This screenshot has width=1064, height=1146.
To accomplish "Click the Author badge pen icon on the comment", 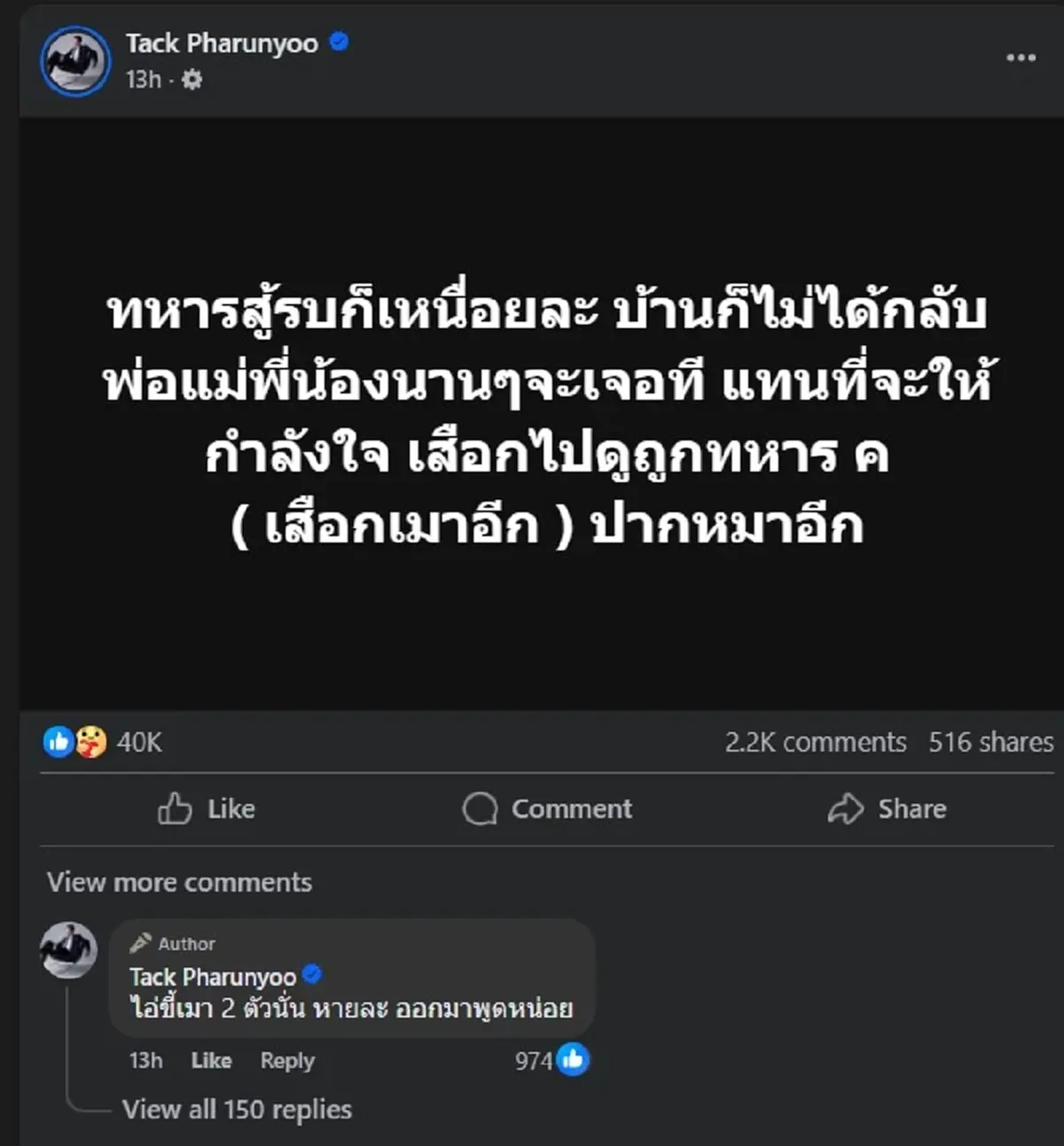I will click(140, 943).
